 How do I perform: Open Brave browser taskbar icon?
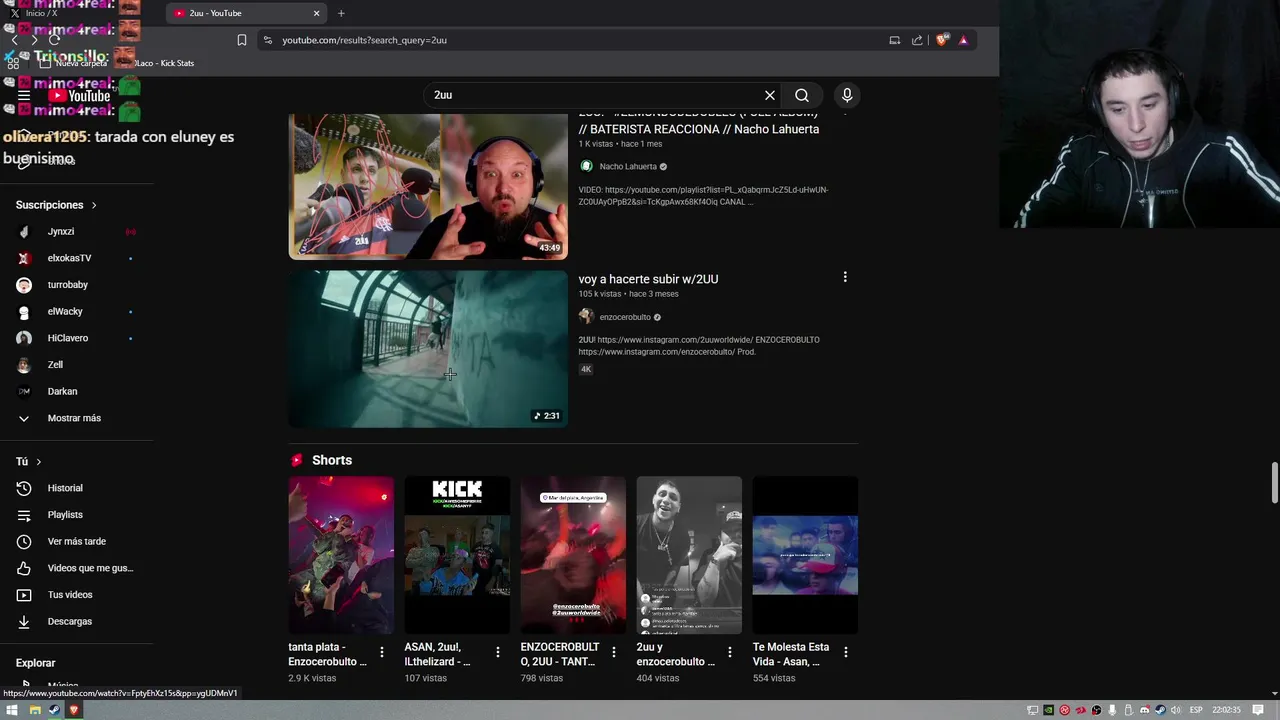[x=73, y=710]
